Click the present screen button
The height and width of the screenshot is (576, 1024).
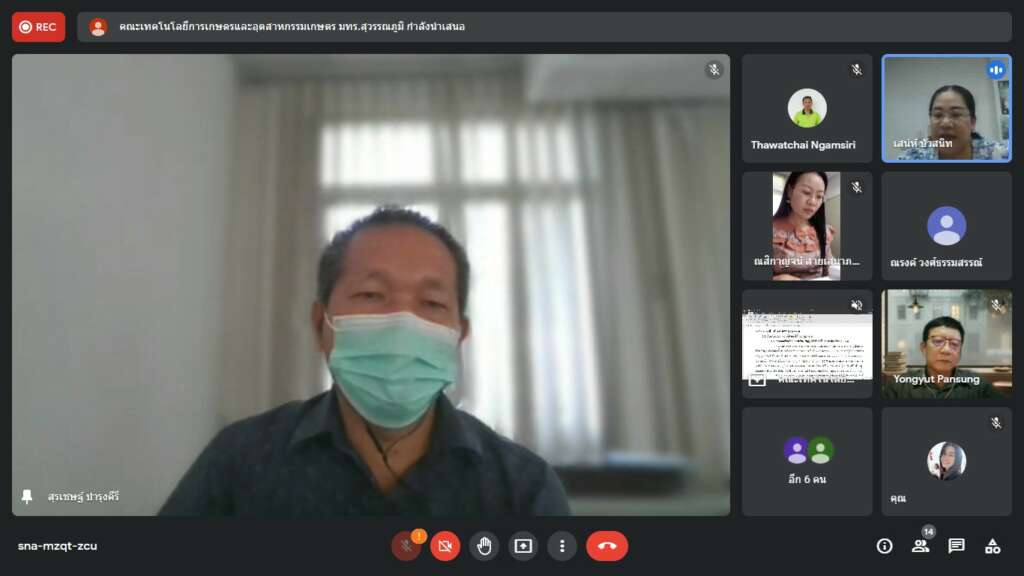pos(523,545)
